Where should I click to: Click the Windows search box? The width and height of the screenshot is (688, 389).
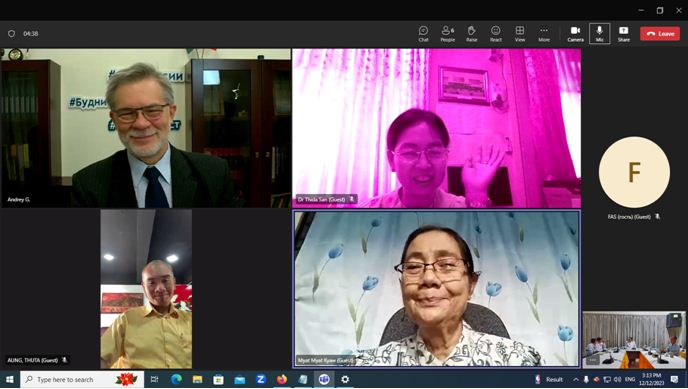(82, 379)
